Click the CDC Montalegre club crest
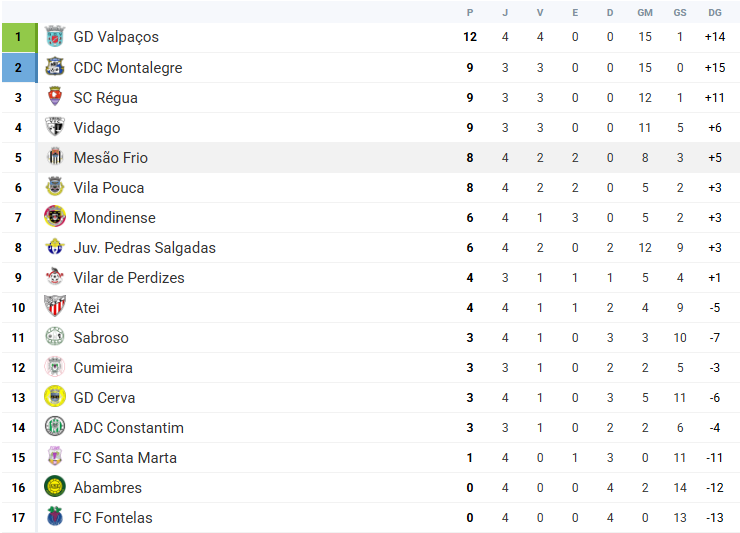 (55, 67)
